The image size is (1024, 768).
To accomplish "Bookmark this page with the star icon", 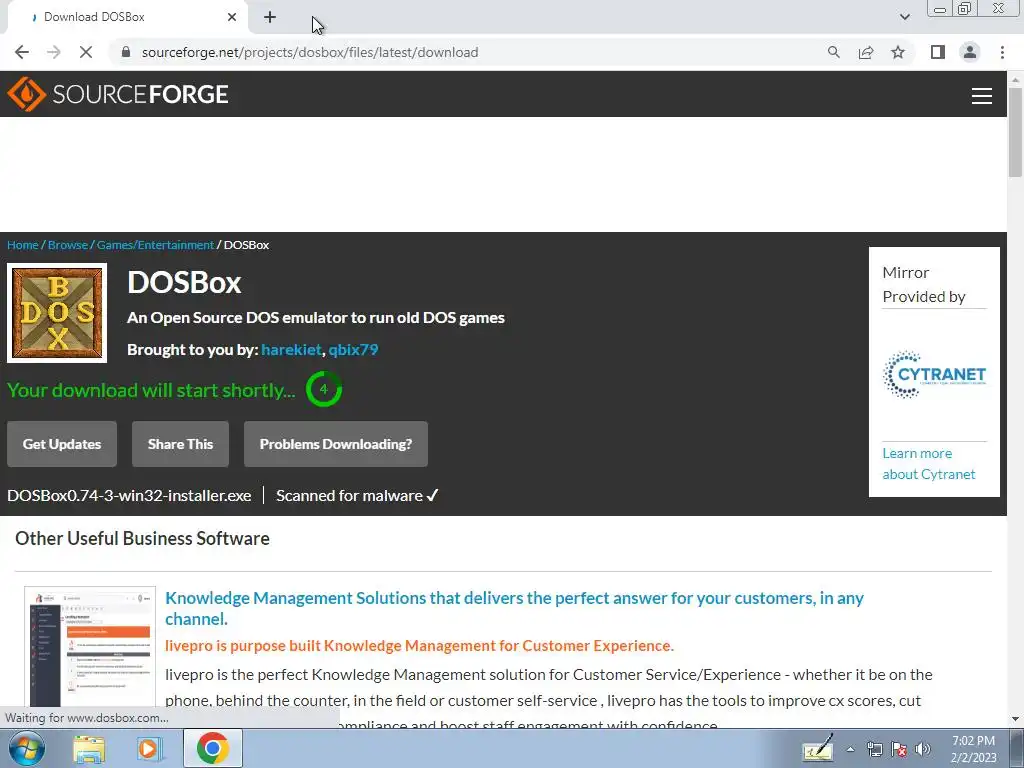I will pyautogui.click(x=898, y=52).
